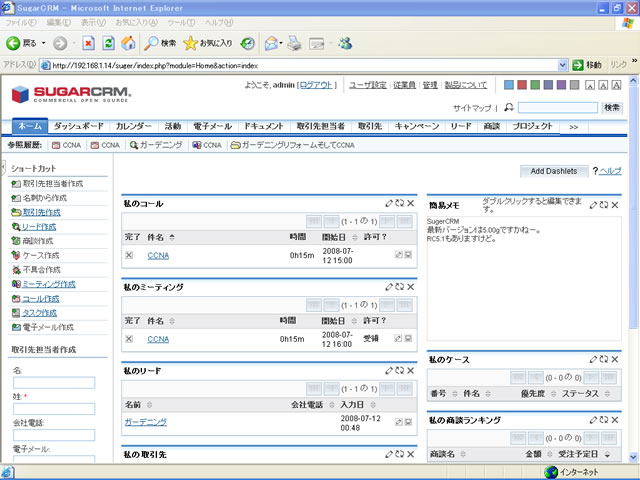Click the edit pencil icon on 簡易メモ dashlet

tap(594, 204)
